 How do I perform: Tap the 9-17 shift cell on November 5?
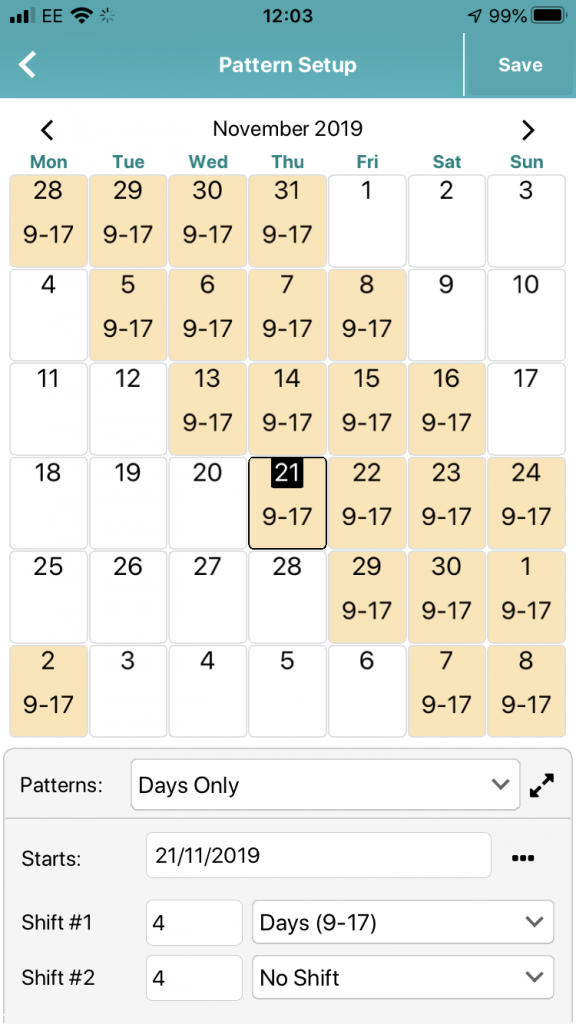pyautogui.click(x=127, y=314)
